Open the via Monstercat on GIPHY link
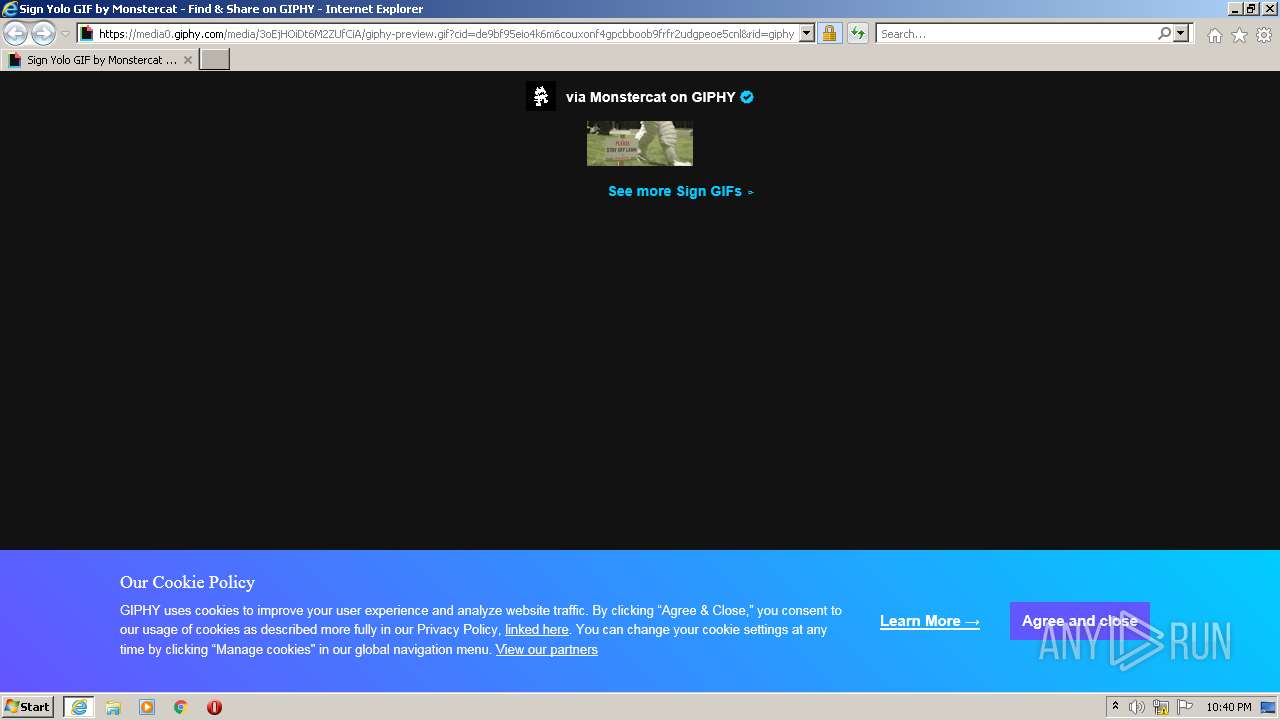1280x720 pixels. tap(650, 97)
